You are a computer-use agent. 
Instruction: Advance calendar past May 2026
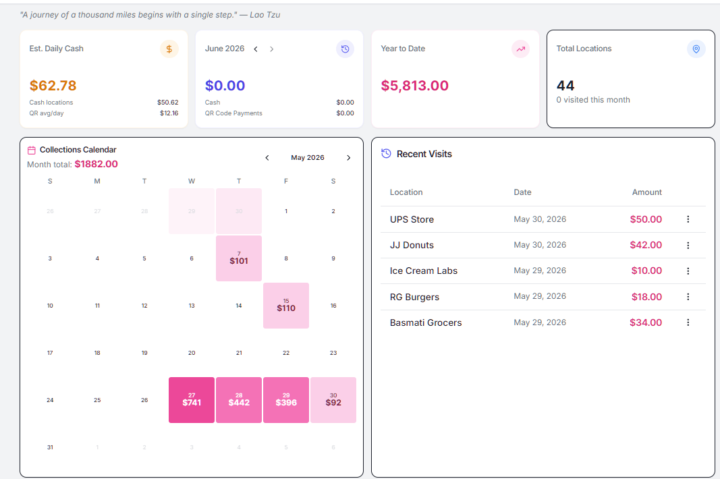349,158
